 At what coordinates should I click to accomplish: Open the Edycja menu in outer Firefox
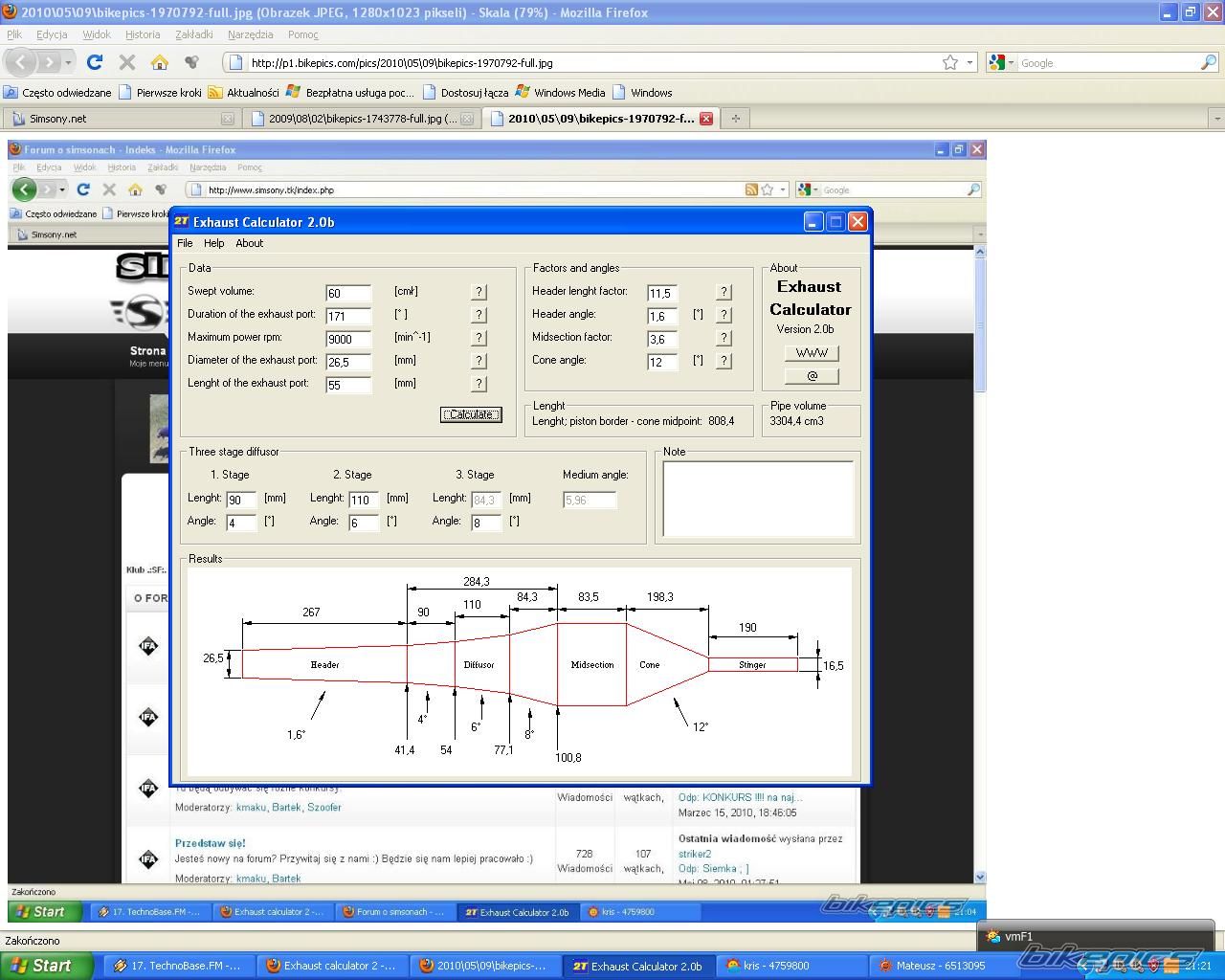coord(52,34)
